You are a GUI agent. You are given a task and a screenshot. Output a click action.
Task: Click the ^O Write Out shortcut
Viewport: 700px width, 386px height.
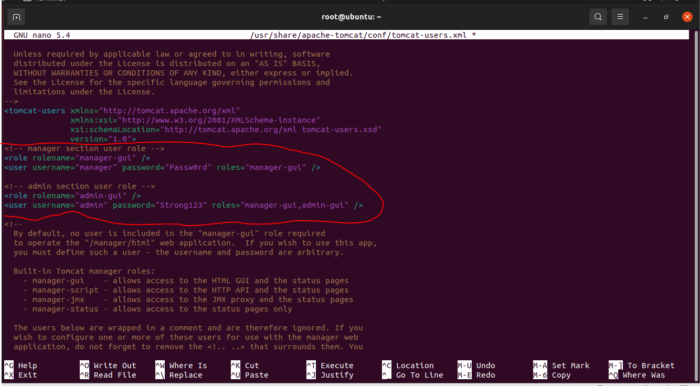point(108,365)
